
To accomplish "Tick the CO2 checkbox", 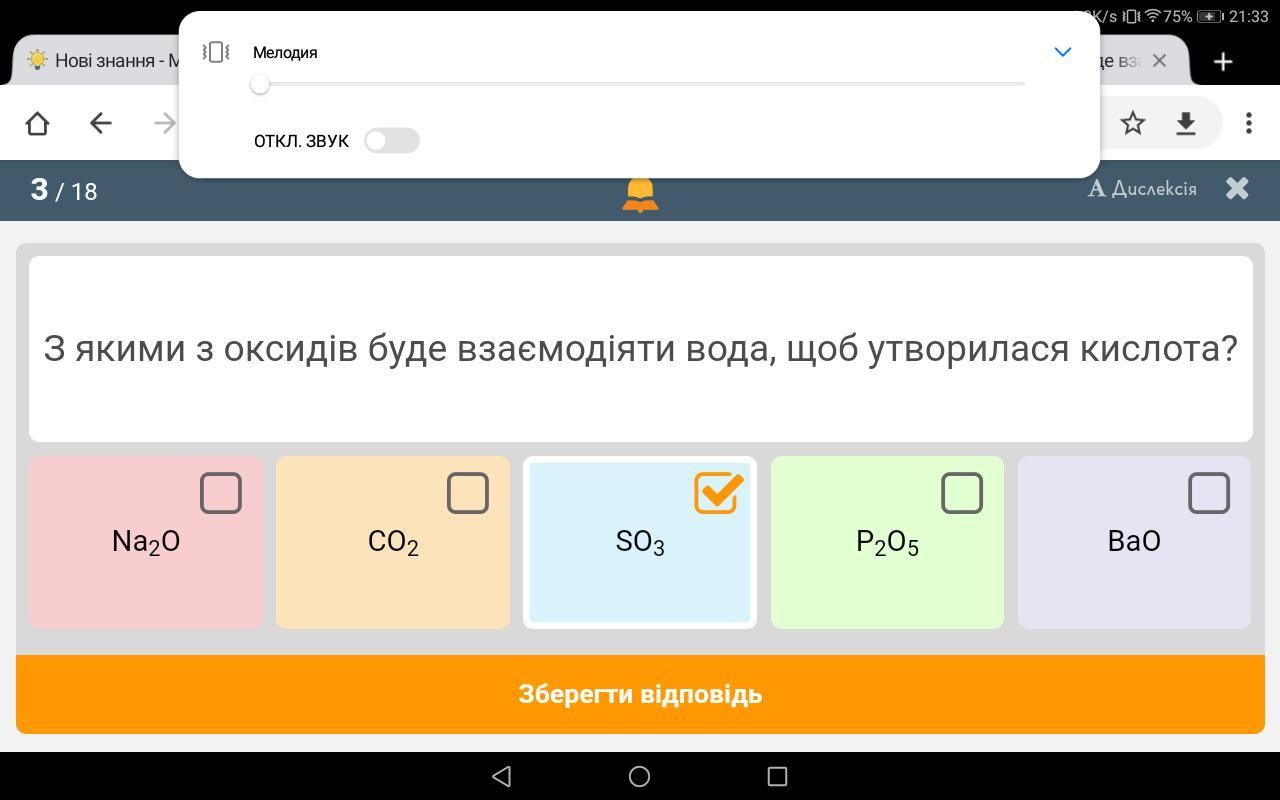I will point(467,493).
